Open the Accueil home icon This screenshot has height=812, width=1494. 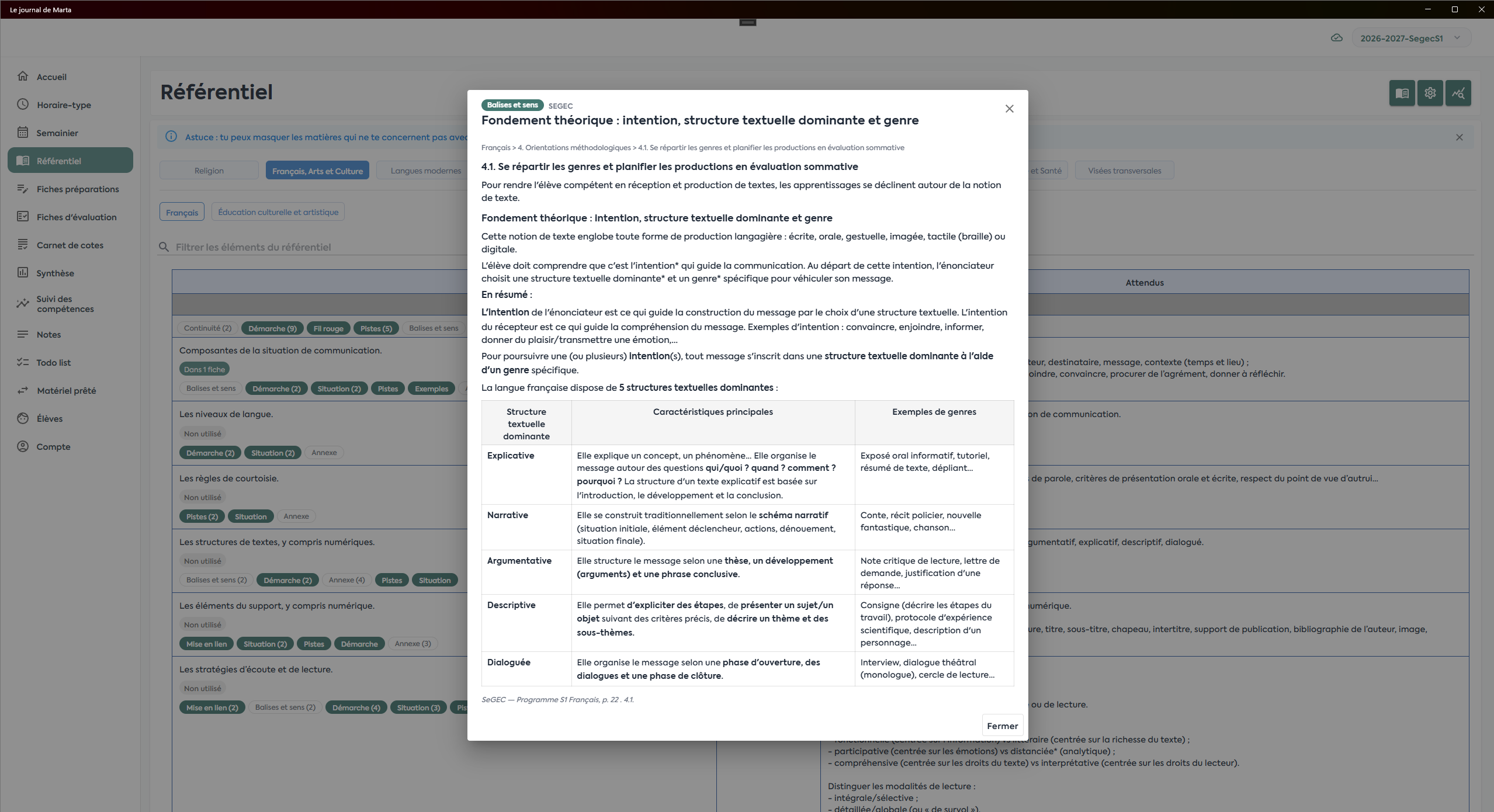[23, 77]
